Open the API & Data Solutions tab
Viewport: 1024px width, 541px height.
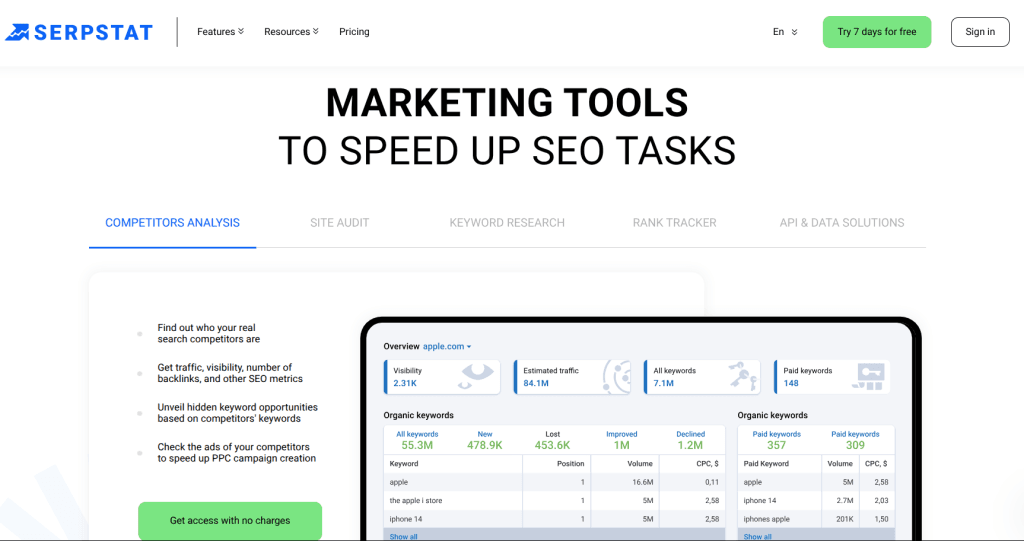(841, 223)
